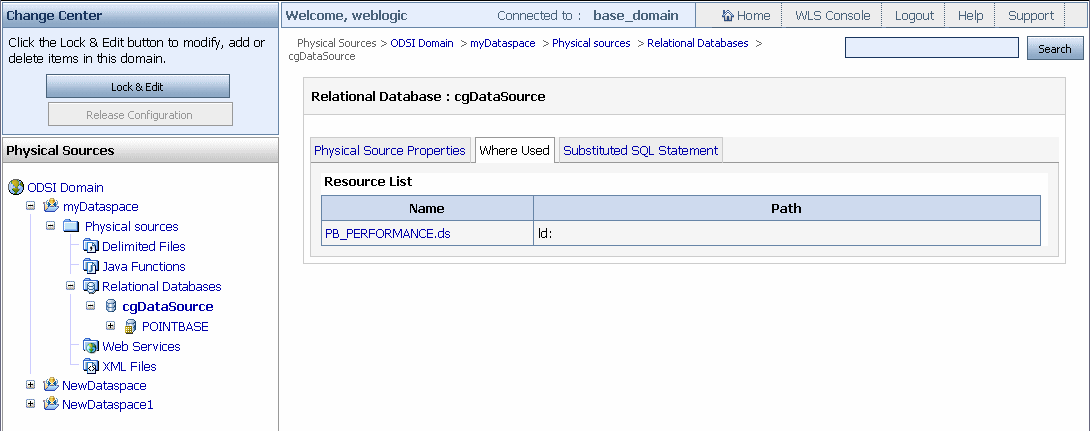Image resolution: width=1090 pixels, height=431 pixels.
Task: Open WLS Console from top menu
Action: (832, 15)
